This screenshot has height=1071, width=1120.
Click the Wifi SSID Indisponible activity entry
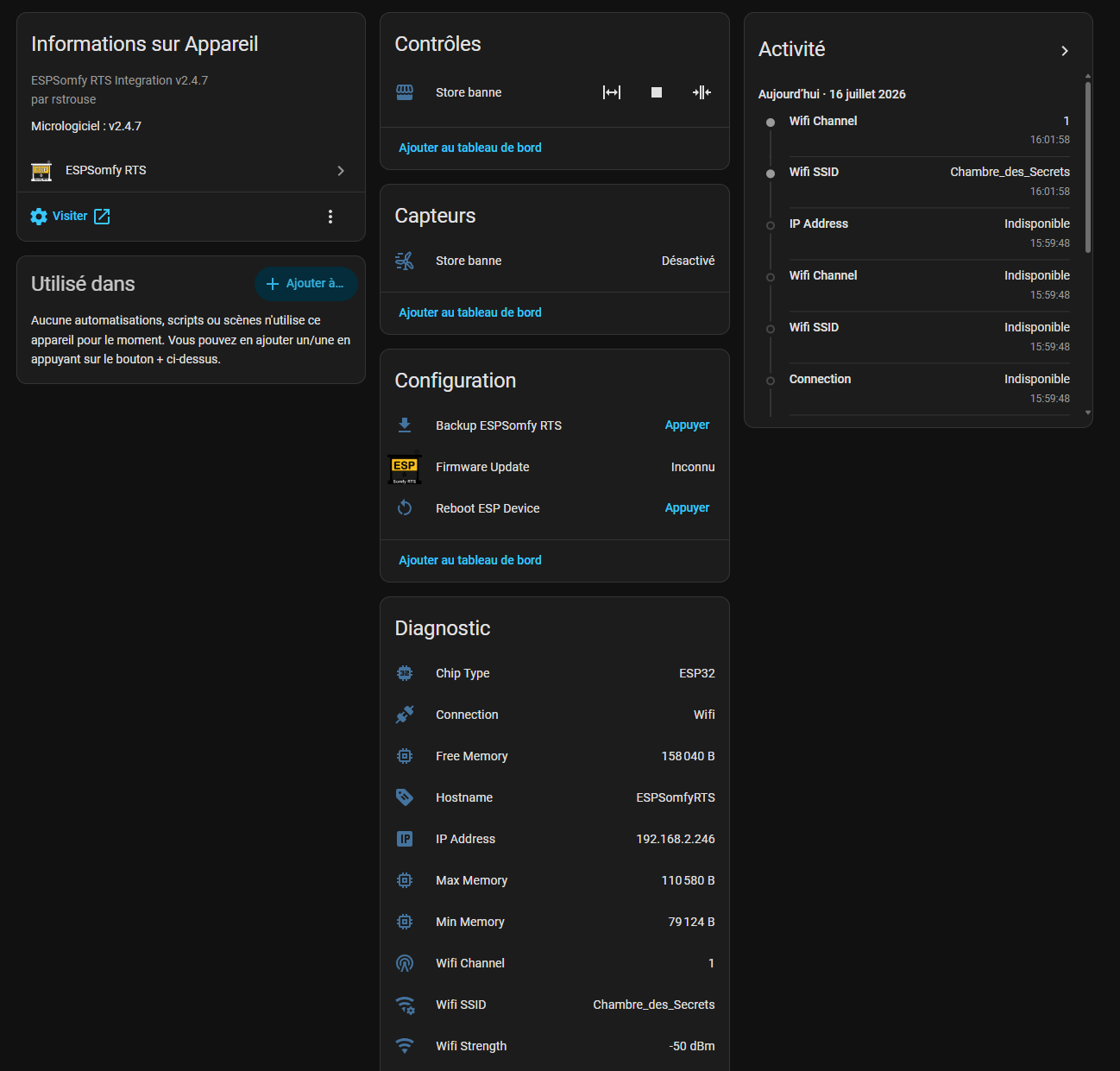click(929, 337)
